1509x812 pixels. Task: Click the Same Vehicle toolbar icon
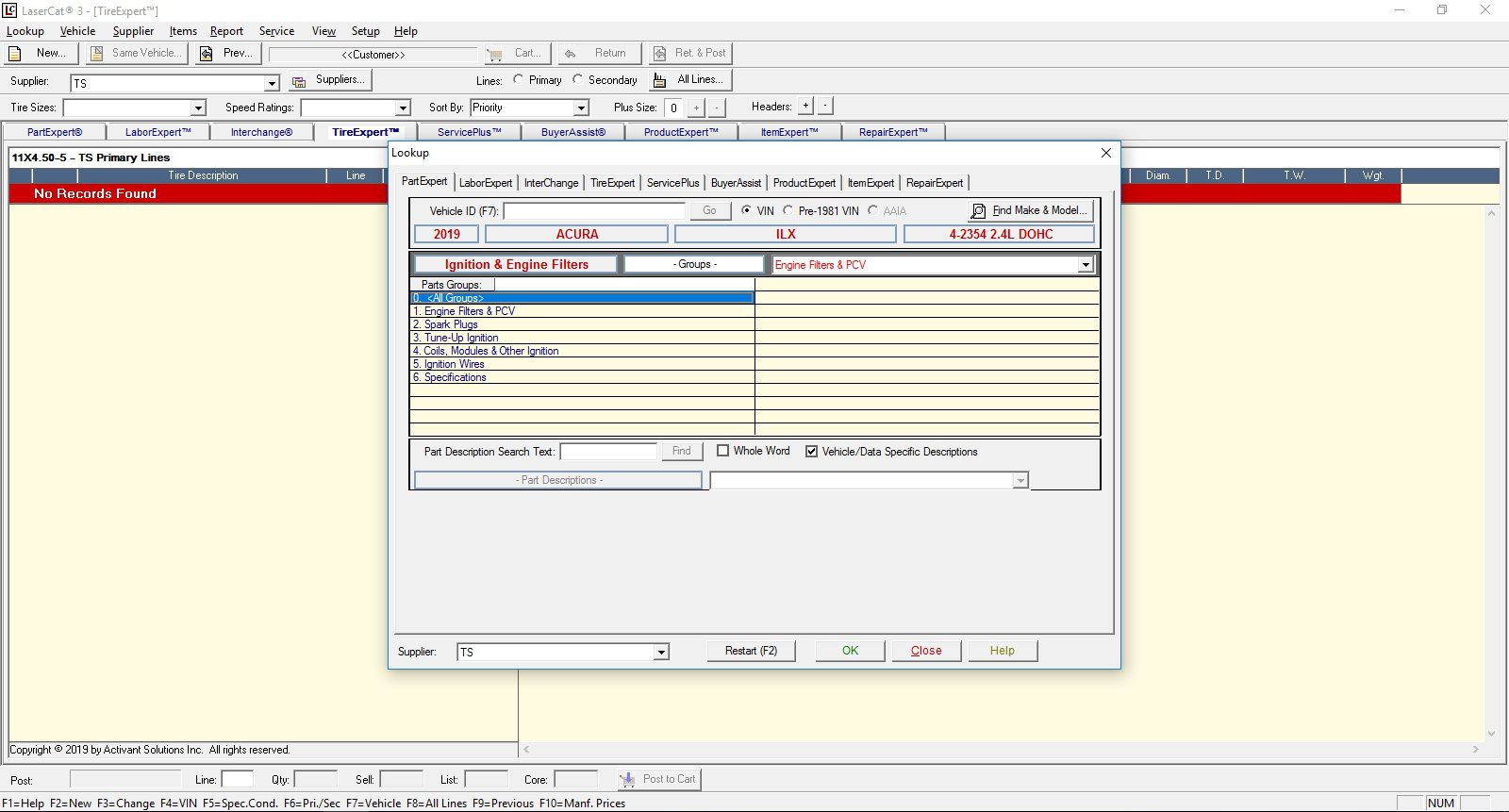pos(96,54)
